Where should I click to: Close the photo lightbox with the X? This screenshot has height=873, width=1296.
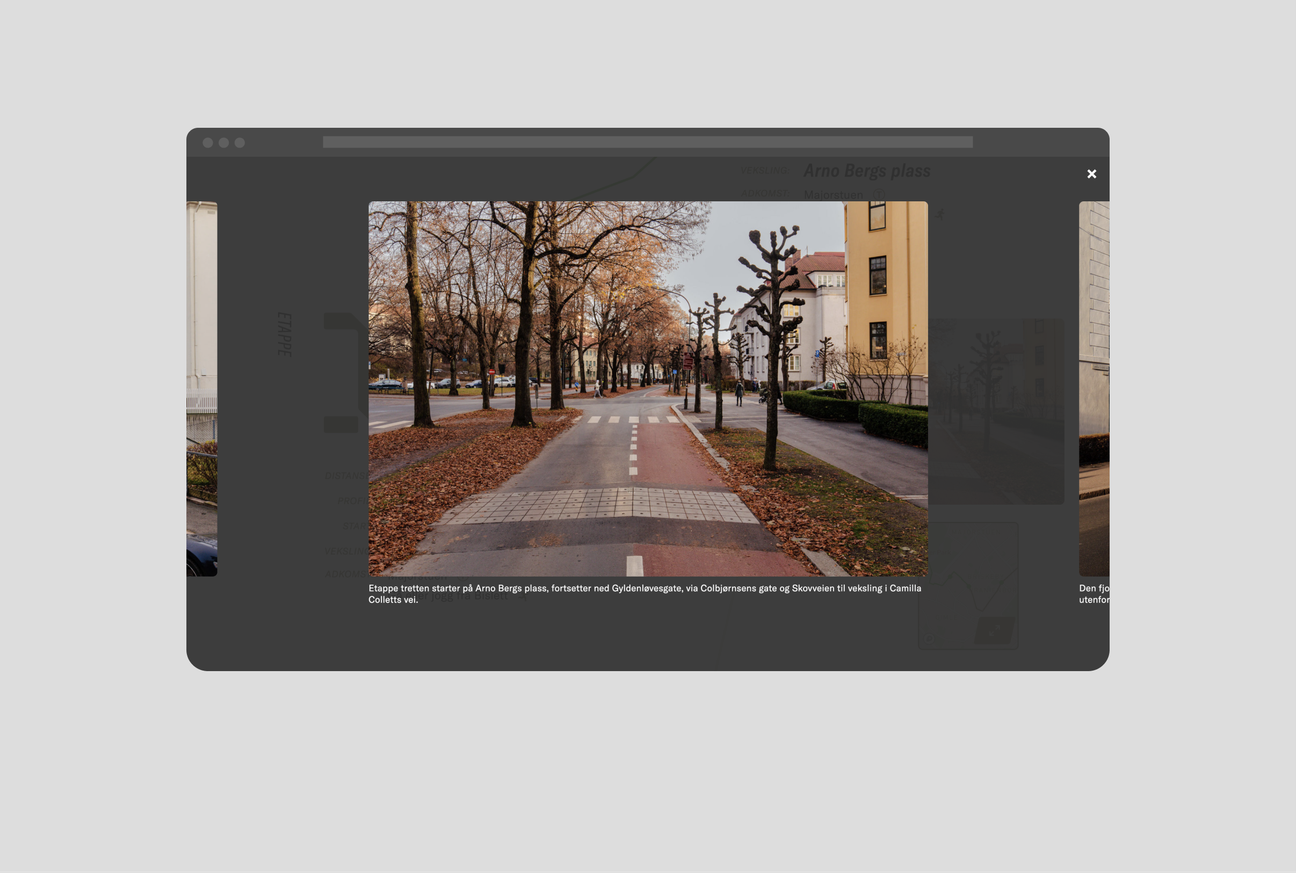pyautogui.click(x=1091, y=174)
